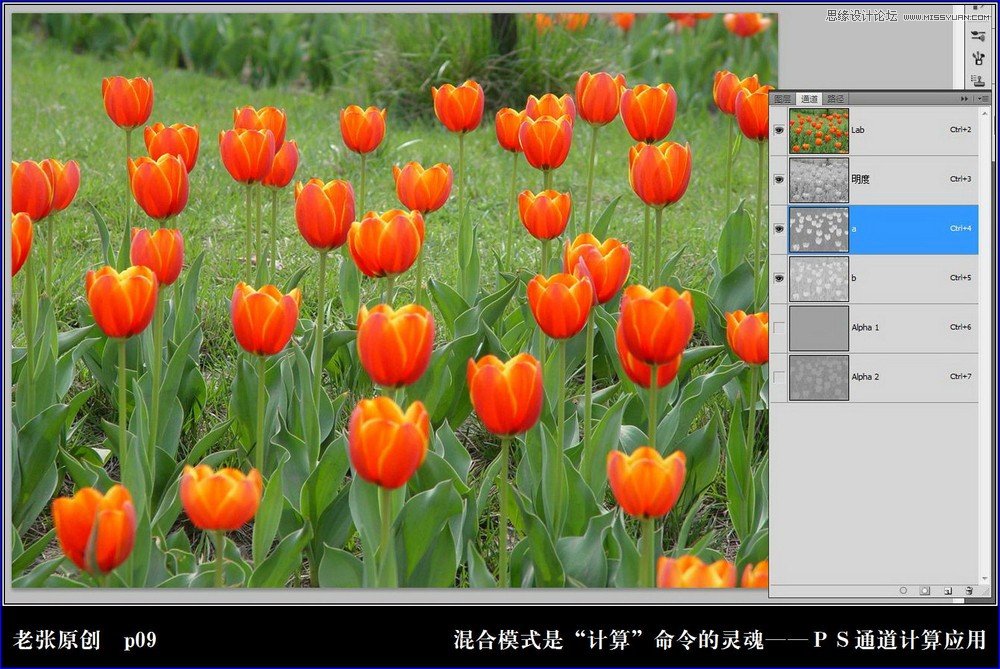Image resolution: width=1000 pixels, height=669 pixels.
Task: Click the 'Ctrl+4' shortcut text
Action: pos(960,228)
